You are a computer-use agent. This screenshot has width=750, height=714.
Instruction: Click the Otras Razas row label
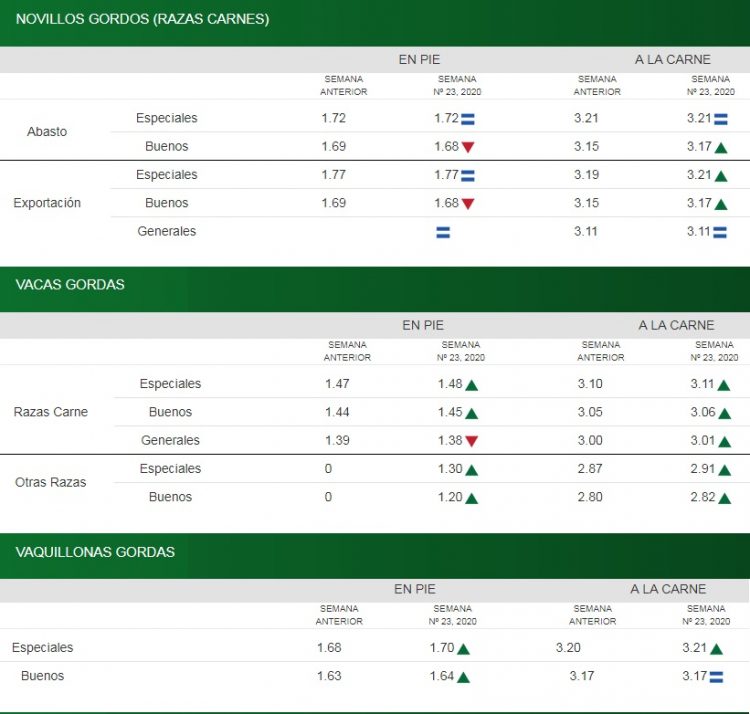pyautogui.click(x=50, y=483)
